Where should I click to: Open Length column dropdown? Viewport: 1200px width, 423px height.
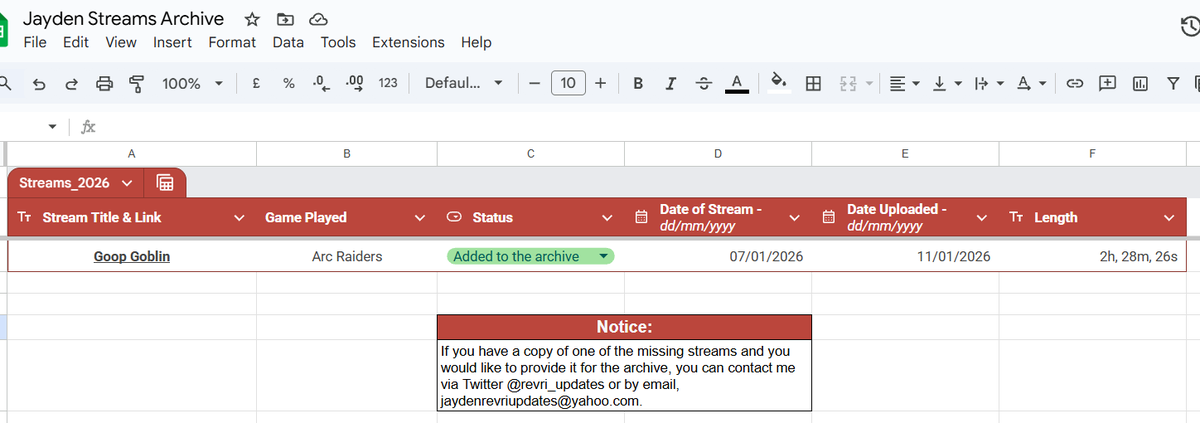tap(1169, 217)
